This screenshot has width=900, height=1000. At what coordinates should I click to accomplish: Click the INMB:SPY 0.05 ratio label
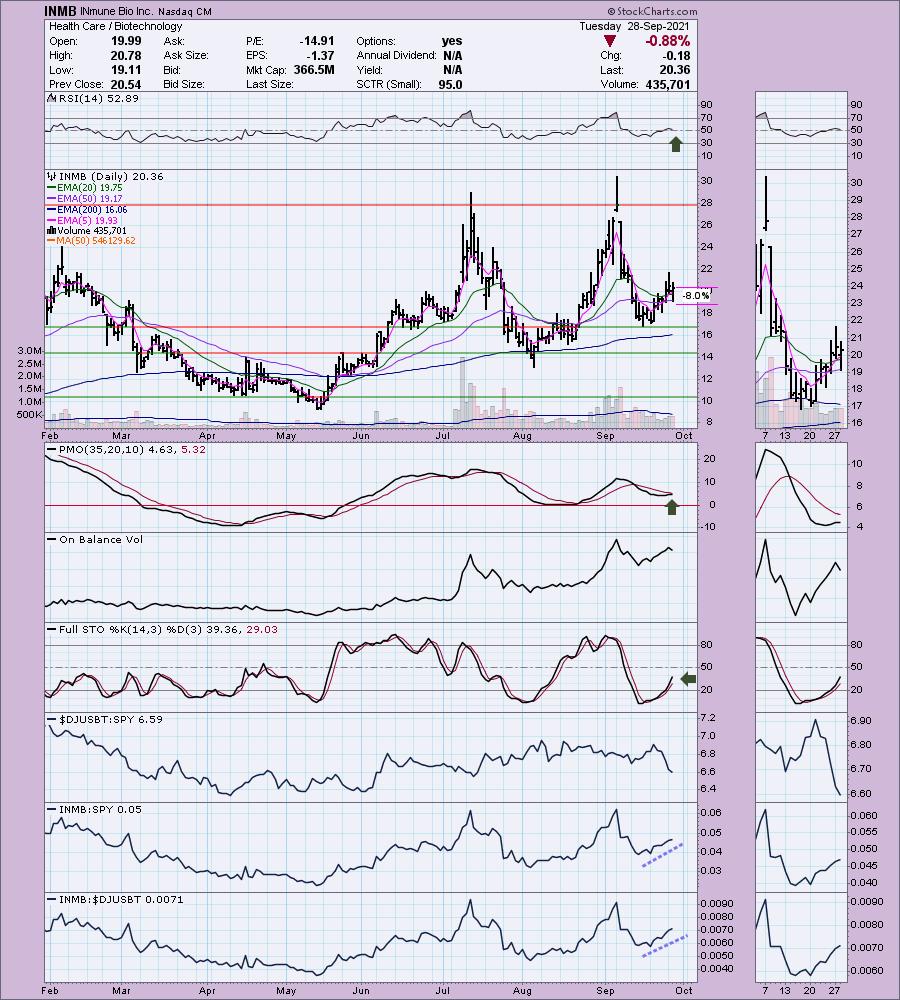click(100, 809)
